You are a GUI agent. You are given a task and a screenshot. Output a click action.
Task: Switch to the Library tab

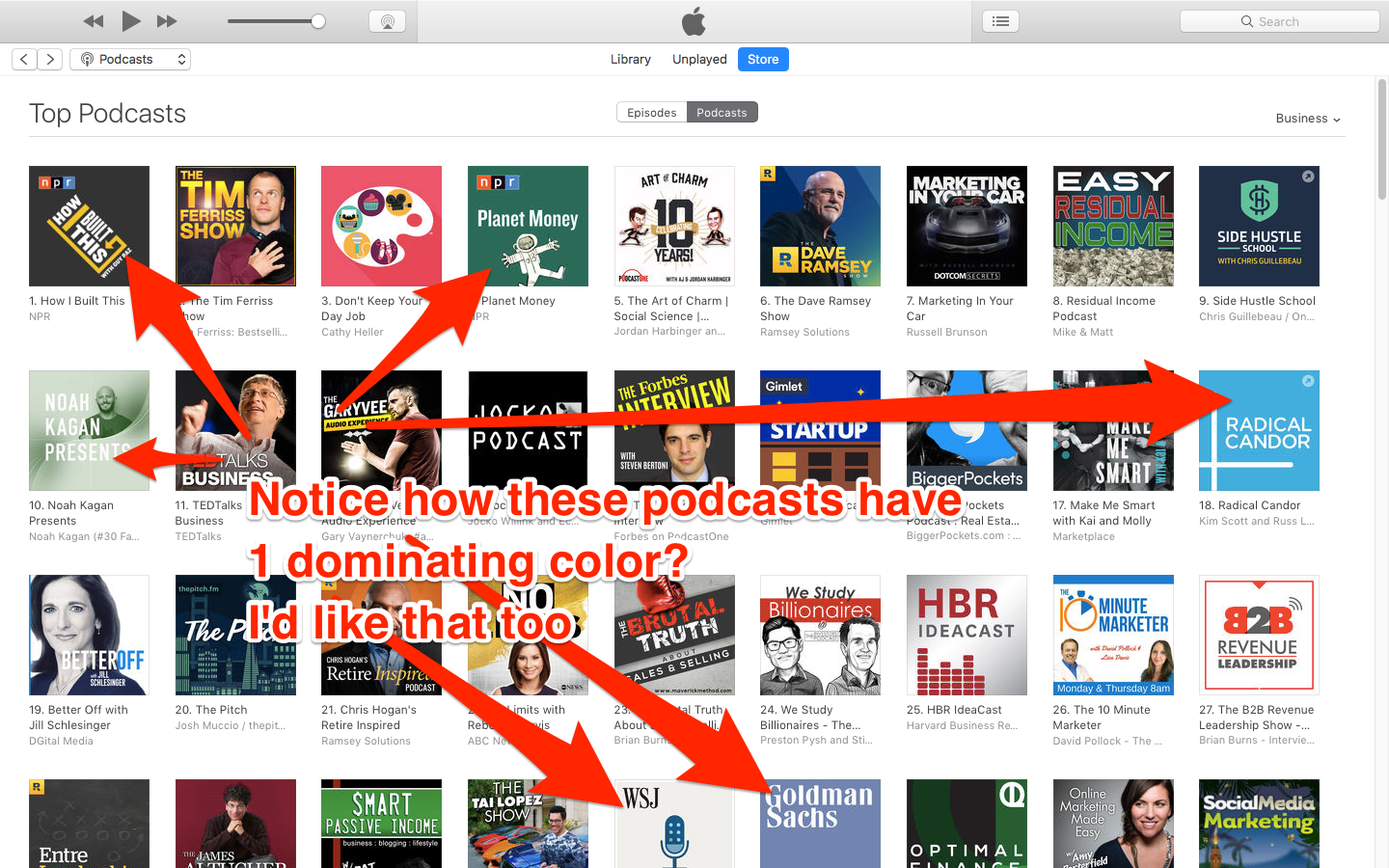point(630,60)
